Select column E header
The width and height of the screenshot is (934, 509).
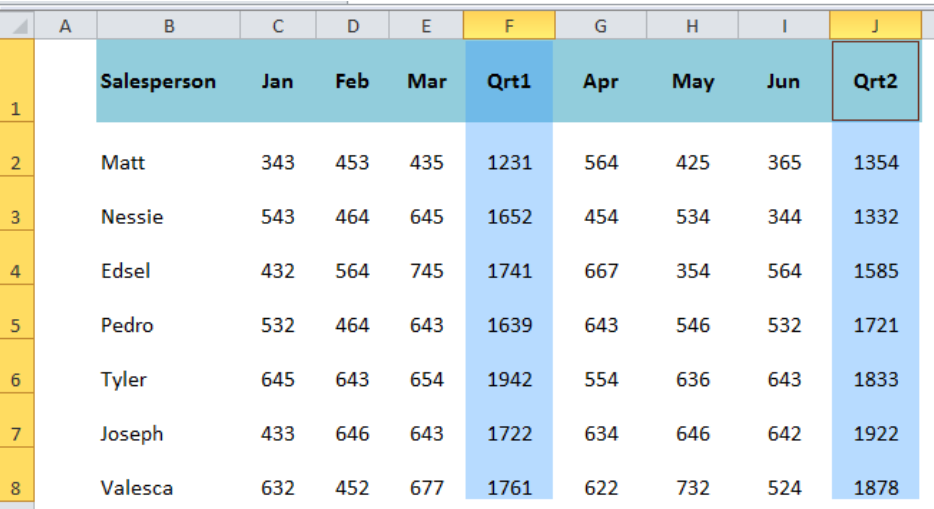pyautogui.click(x=426, y=26)
